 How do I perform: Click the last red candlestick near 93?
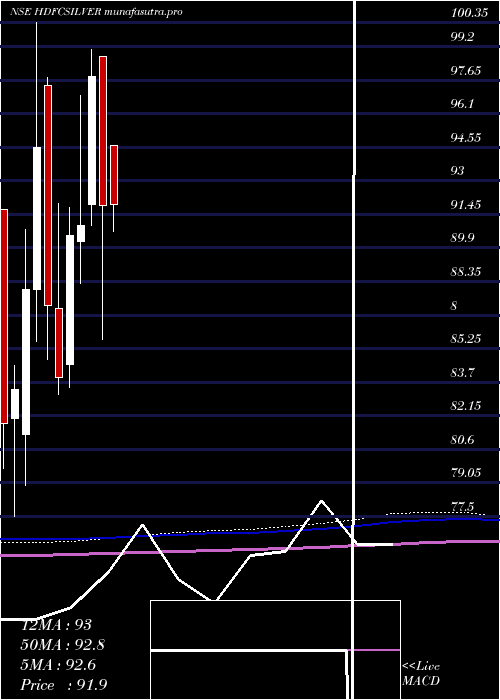[114, 175]
